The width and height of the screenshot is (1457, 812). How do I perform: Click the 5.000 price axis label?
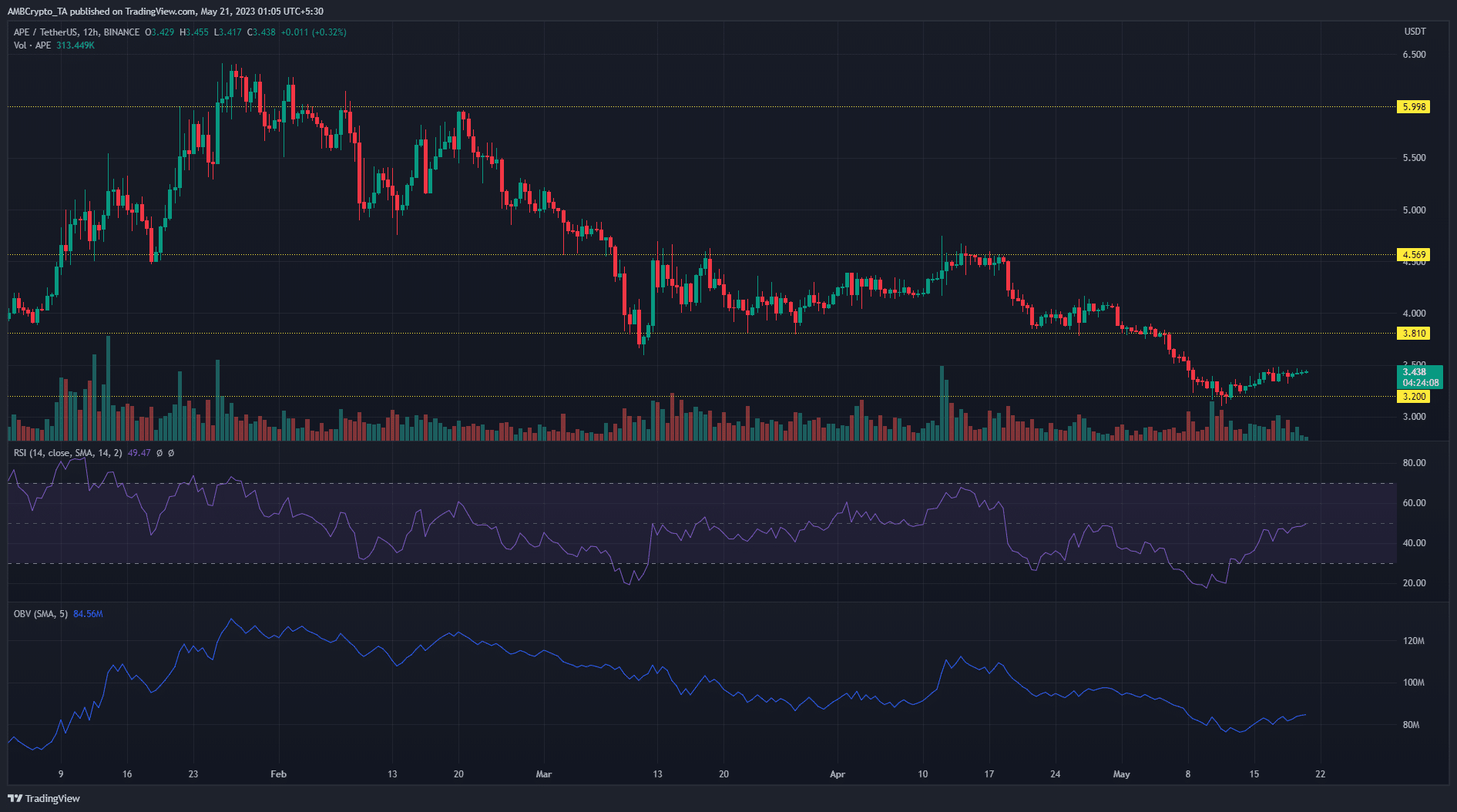tap(1414, 210)
